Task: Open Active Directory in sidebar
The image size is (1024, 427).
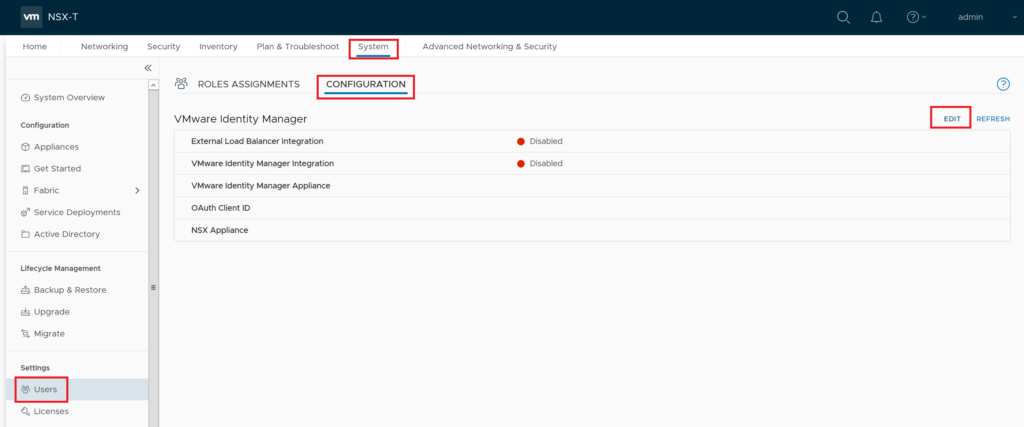Action: [67, 234]
